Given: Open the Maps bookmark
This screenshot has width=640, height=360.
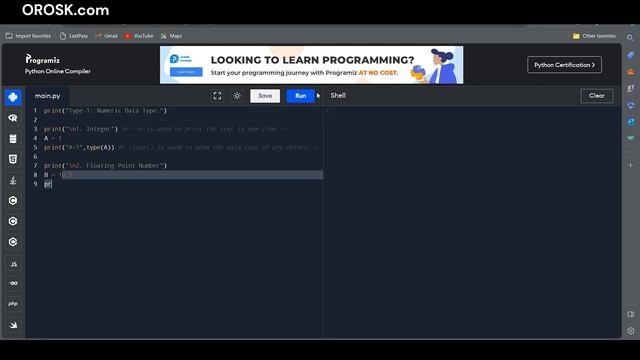Looking at the screenshot, I should (171, 36).
